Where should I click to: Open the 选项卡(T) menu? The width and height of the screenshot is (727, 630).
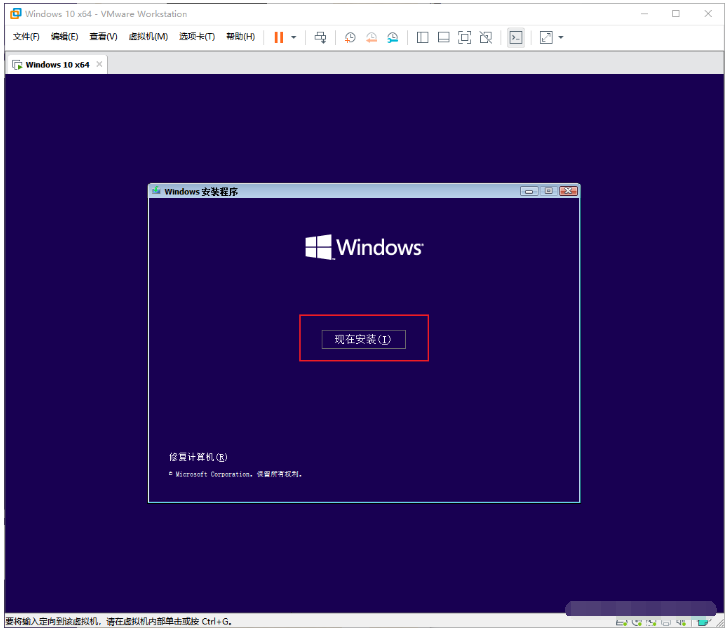click(197, 37)
